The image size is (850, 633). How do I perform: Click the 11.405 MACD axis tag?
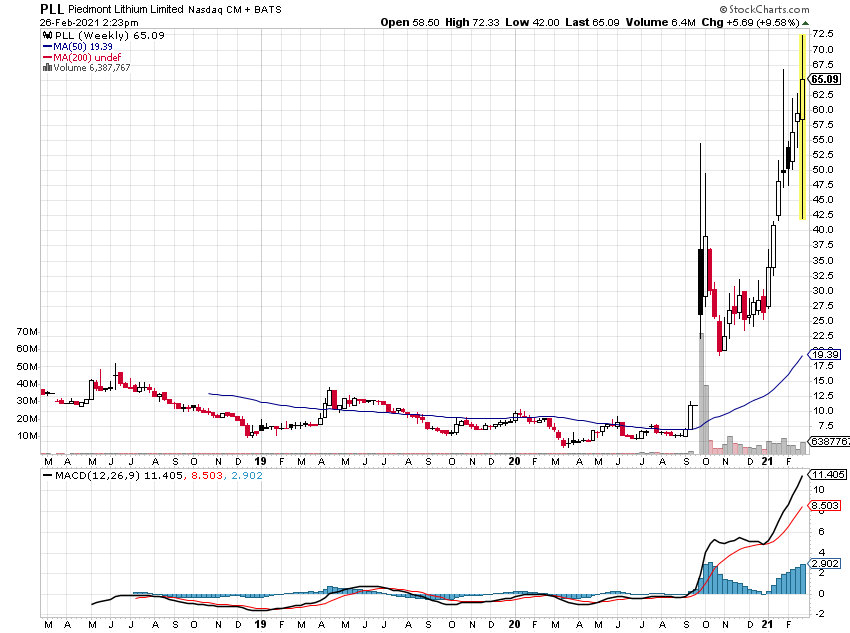[827, 475]
